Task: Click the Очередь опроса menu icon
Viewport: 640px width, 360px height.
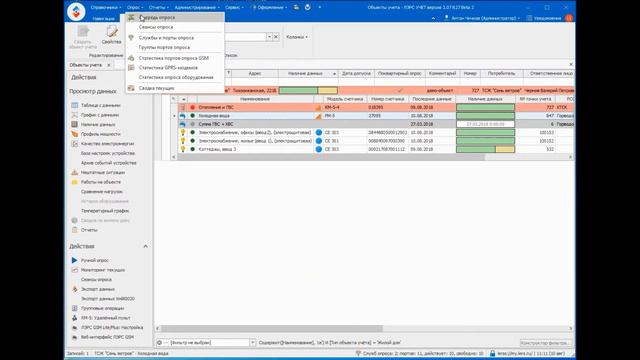Action: [131, 18]
